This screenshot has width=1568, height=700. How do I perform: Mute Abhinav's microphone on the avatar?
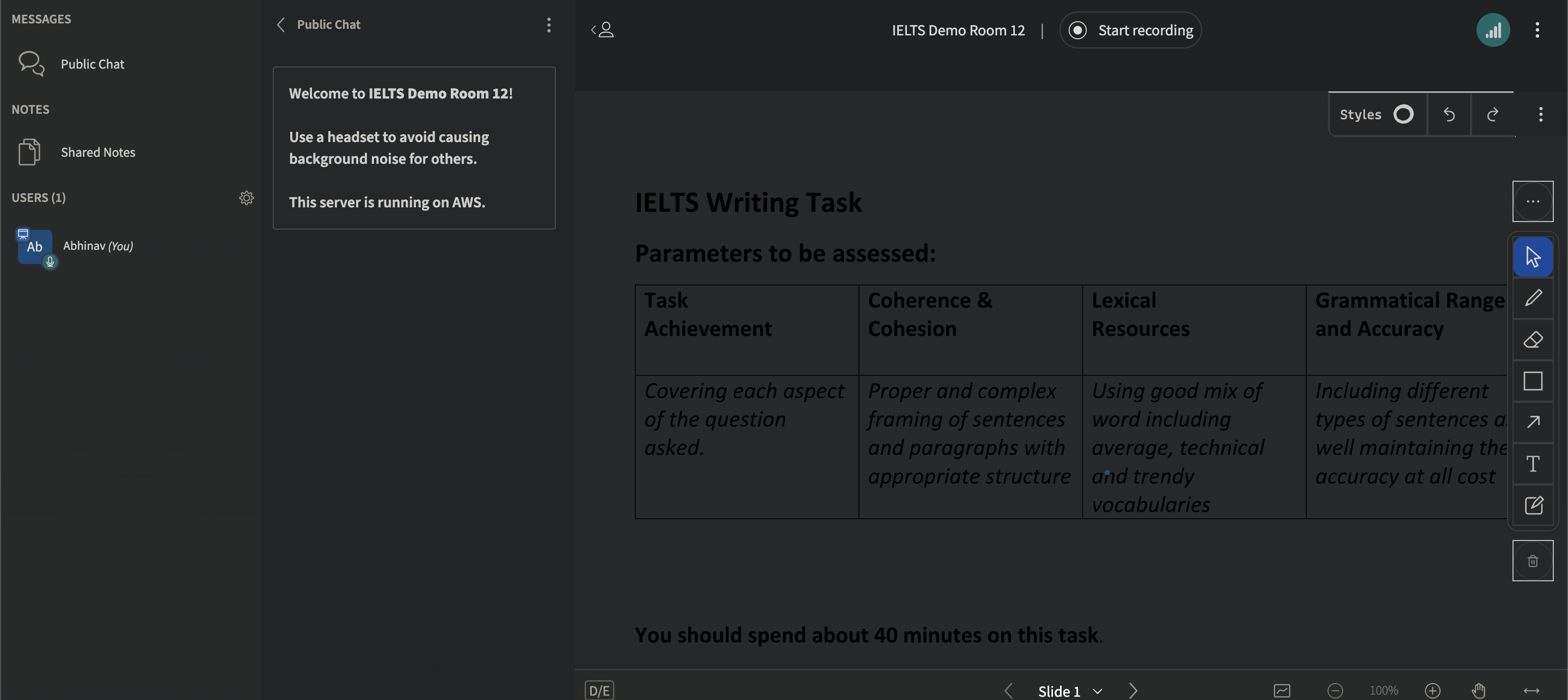tap(50, 263)
